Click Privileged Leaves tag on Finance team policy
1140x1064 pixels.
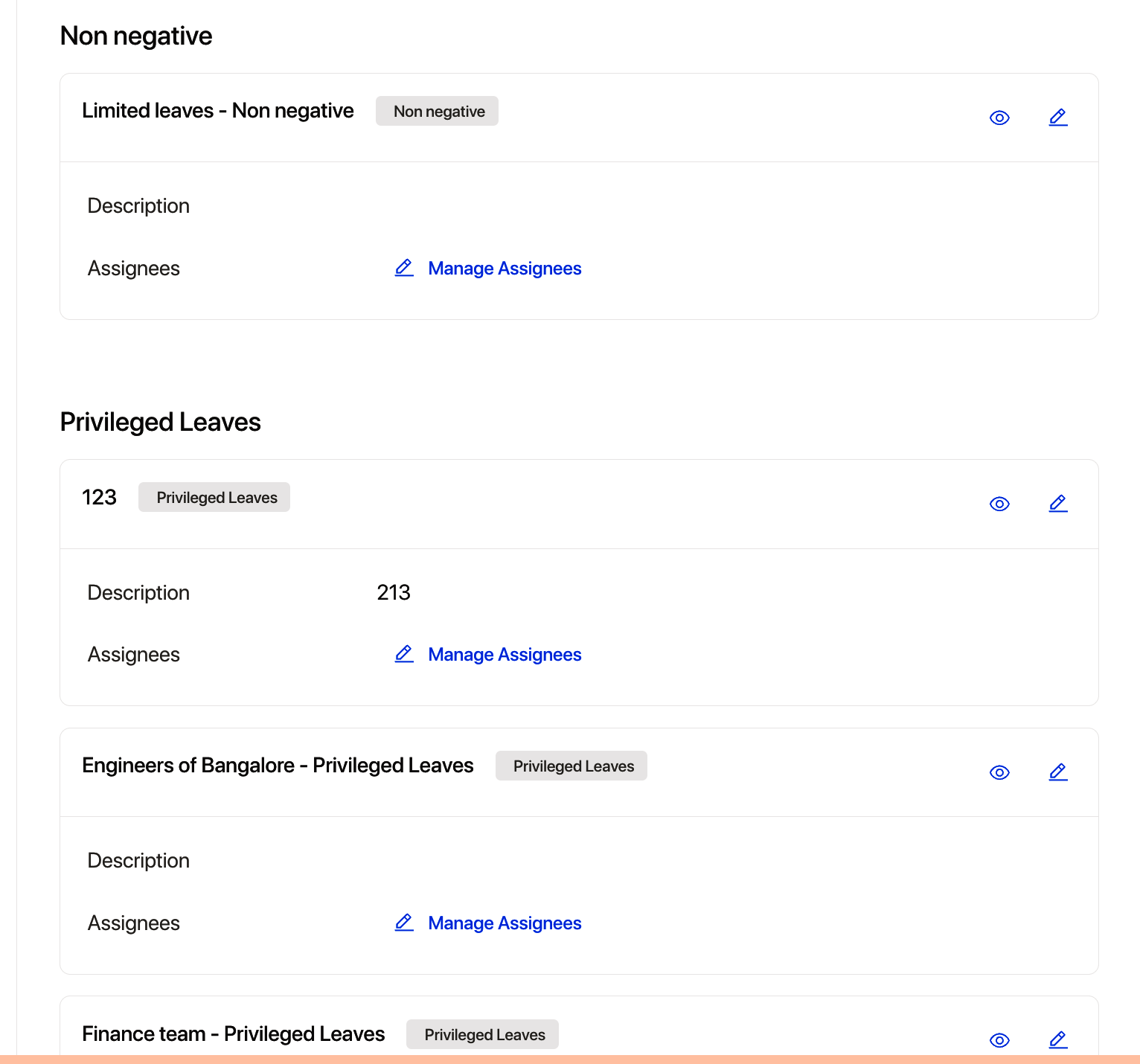[483, 1035]
